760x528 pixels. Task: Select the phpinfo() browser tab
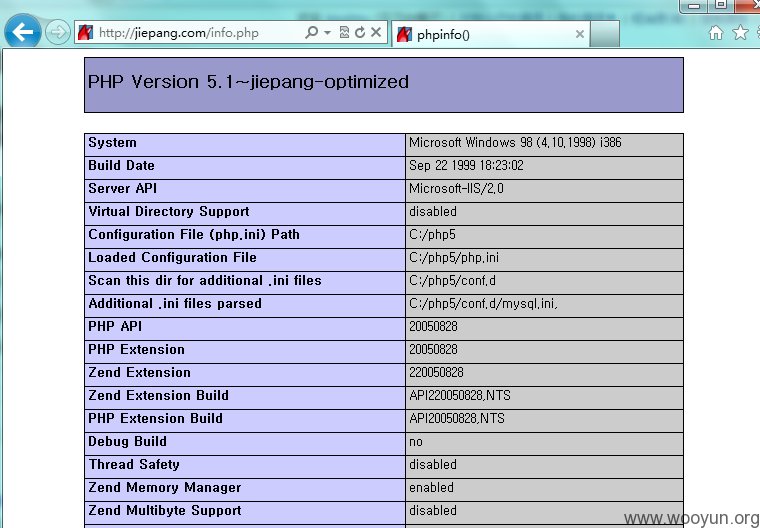click(x=490, y=34)
